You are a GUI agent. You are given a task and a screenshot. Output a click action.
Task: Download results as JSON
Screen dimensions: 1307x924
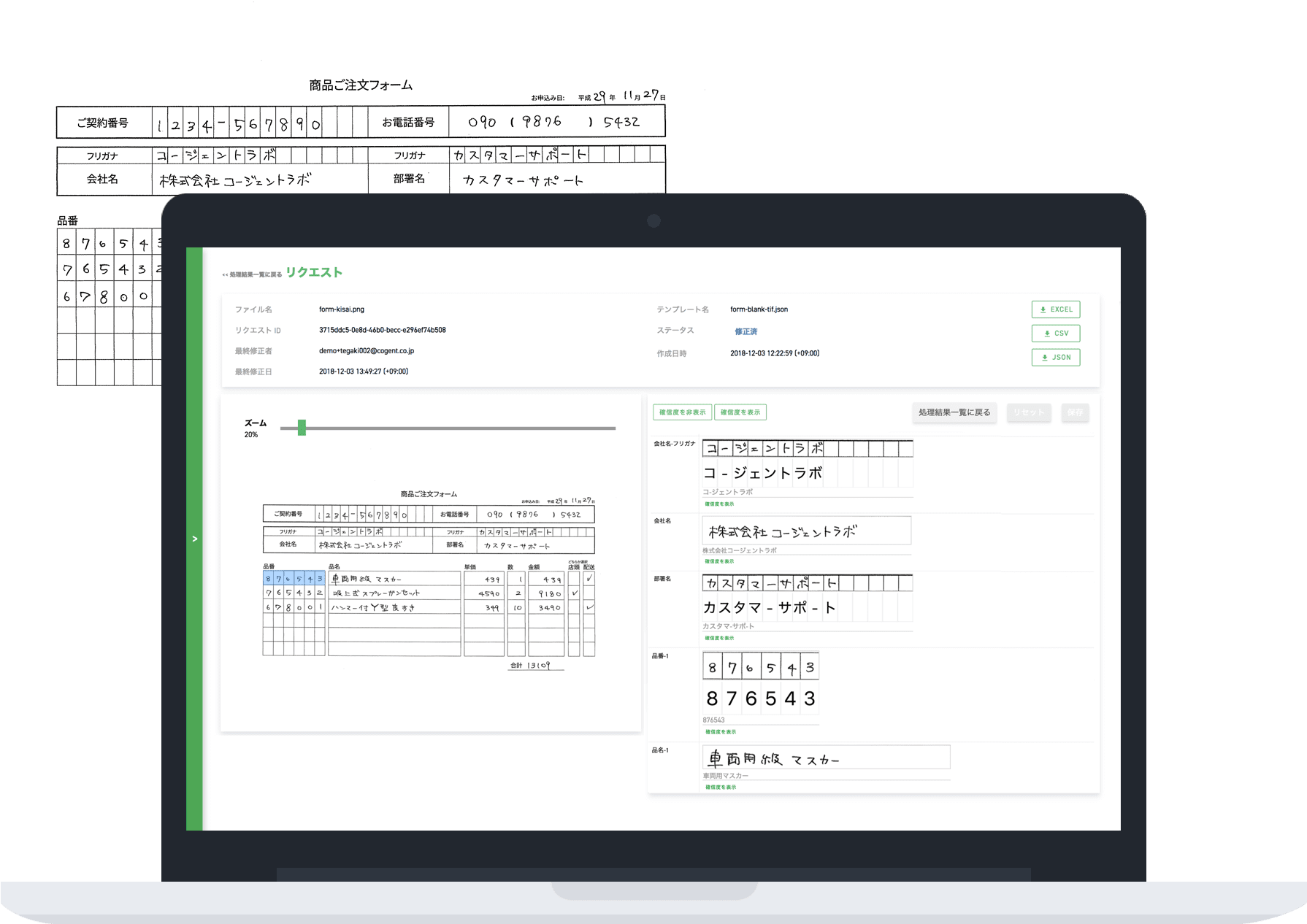point(1055,358)
